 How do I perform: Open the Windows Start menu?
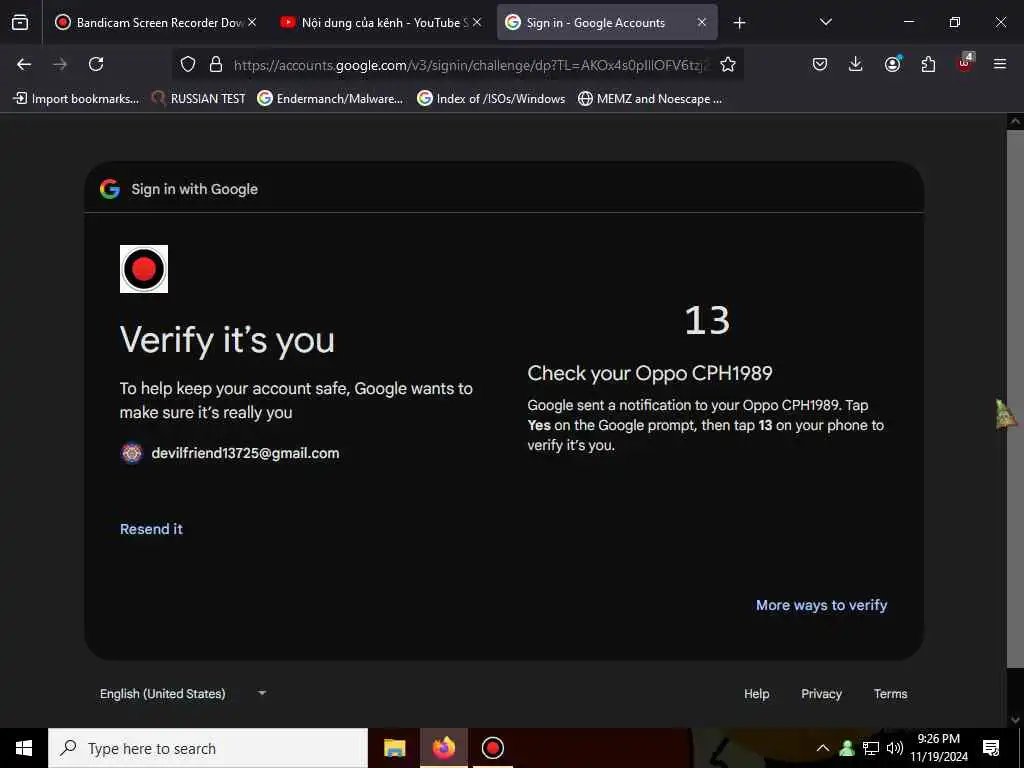24,748
